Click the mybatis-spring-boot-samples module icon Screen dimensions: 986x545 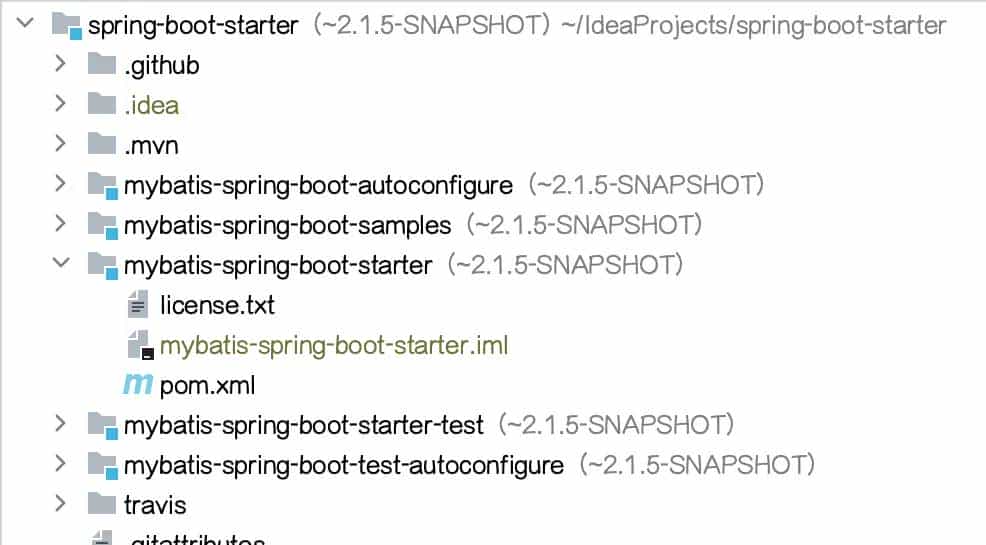pos(102,225)
